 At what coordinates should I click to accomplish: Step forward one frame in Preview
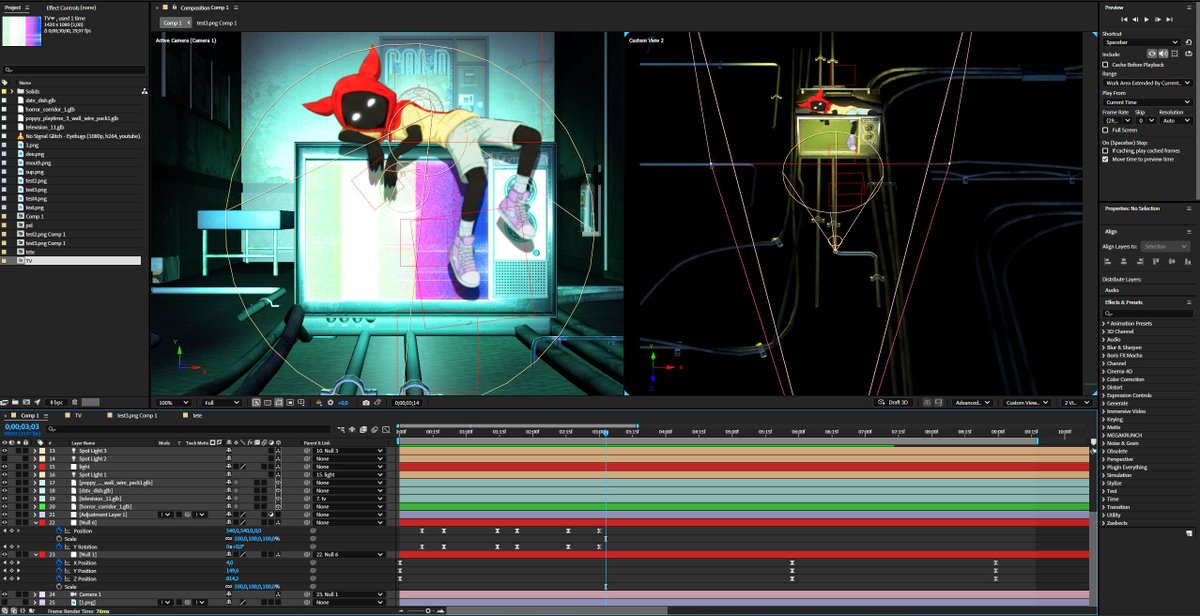[x=1158, y=19]
